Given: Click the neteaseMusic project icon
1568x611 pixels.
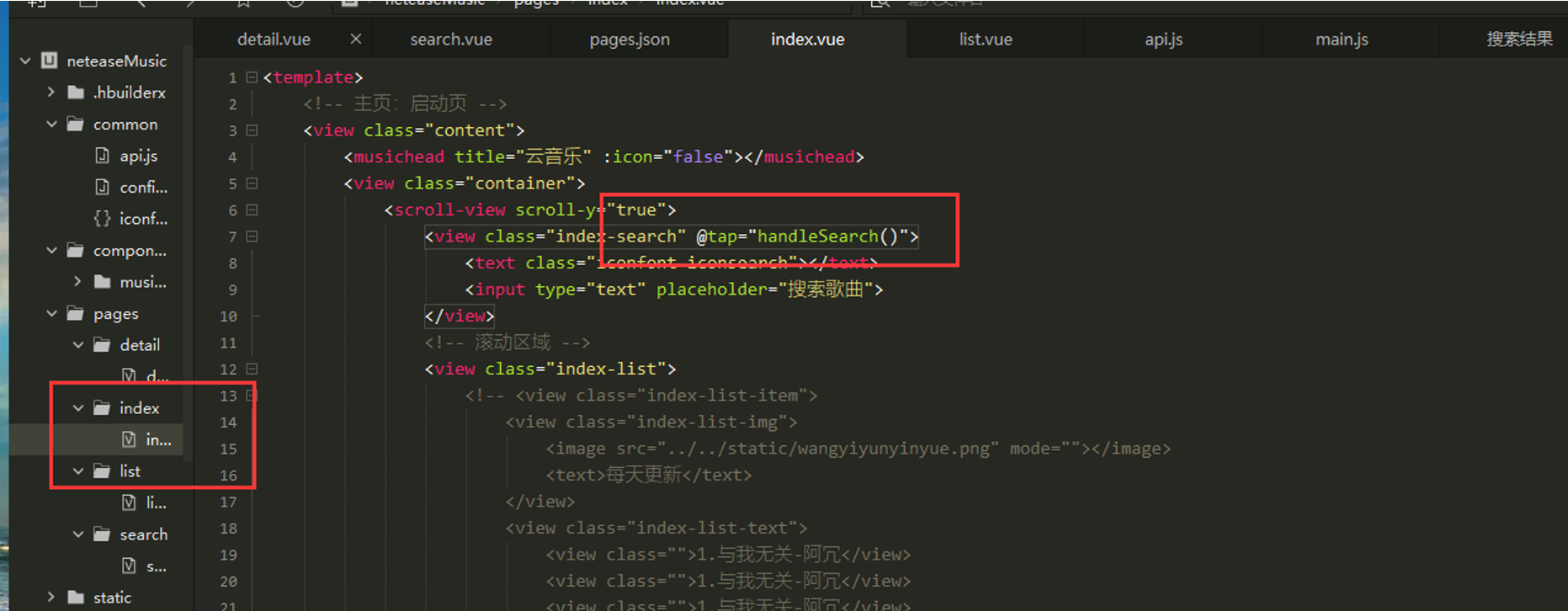Looking at the screenshot, I should (50, 61).
